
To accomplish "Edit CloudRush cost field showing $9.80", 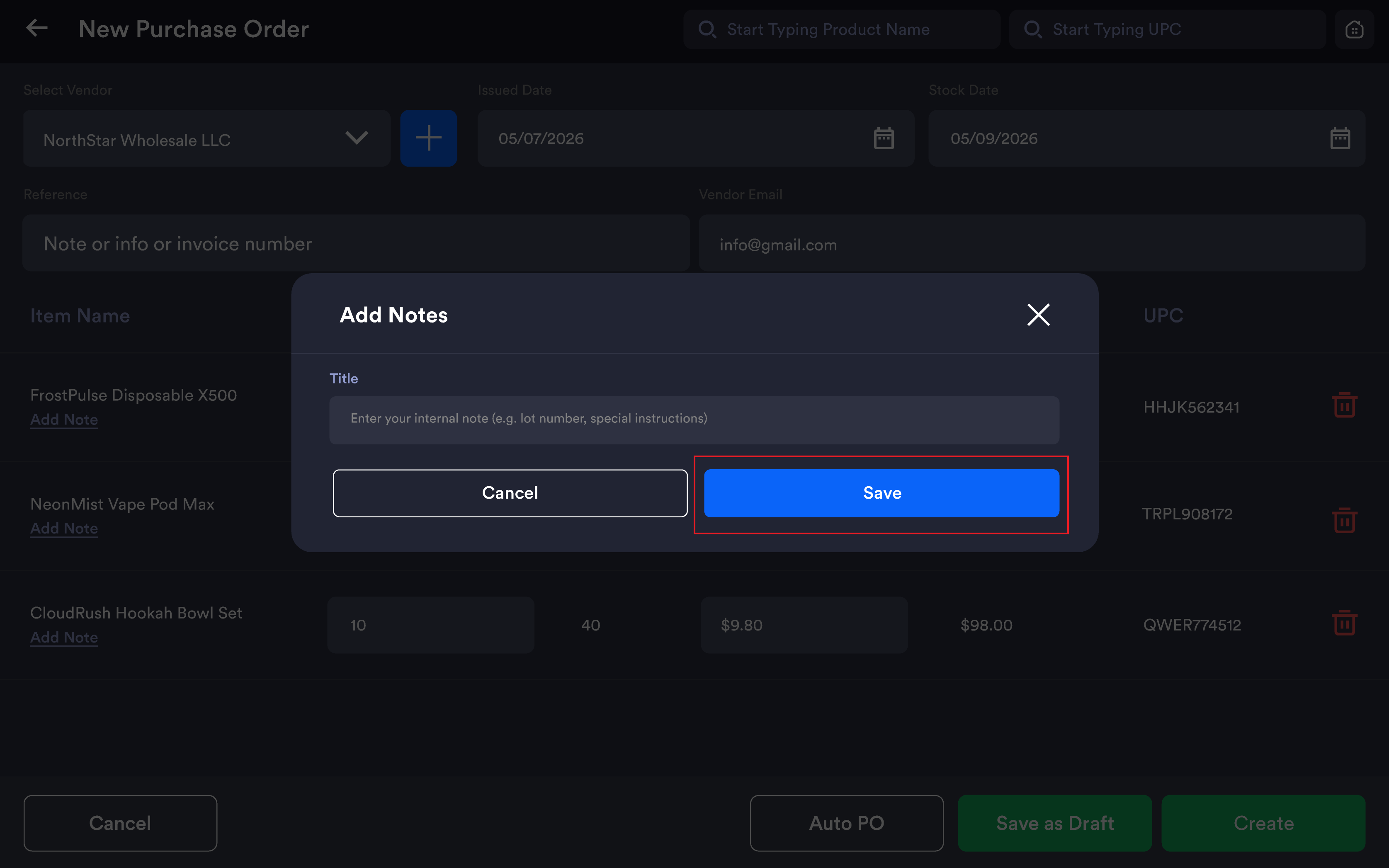I will coord(804,625).
